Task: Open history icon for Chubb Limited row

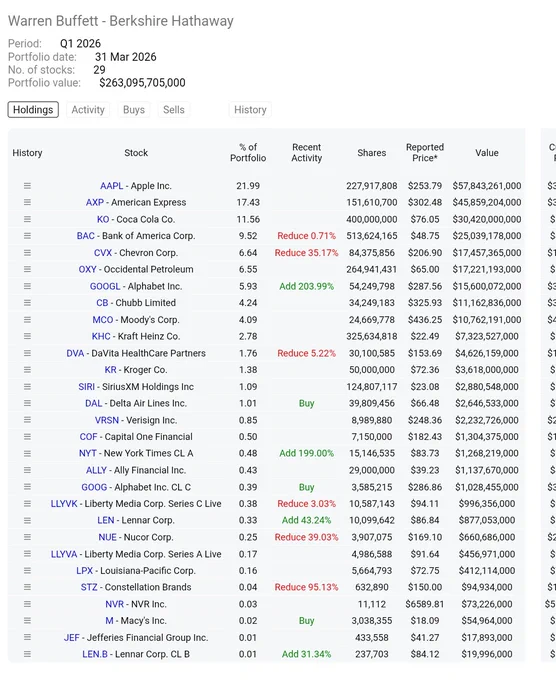Action: point(27,303)
